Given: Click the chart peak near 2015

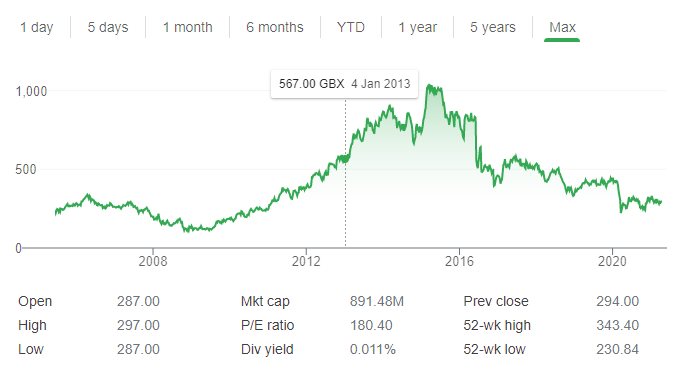Looking at the screenshot, I should tap(430, 86).
